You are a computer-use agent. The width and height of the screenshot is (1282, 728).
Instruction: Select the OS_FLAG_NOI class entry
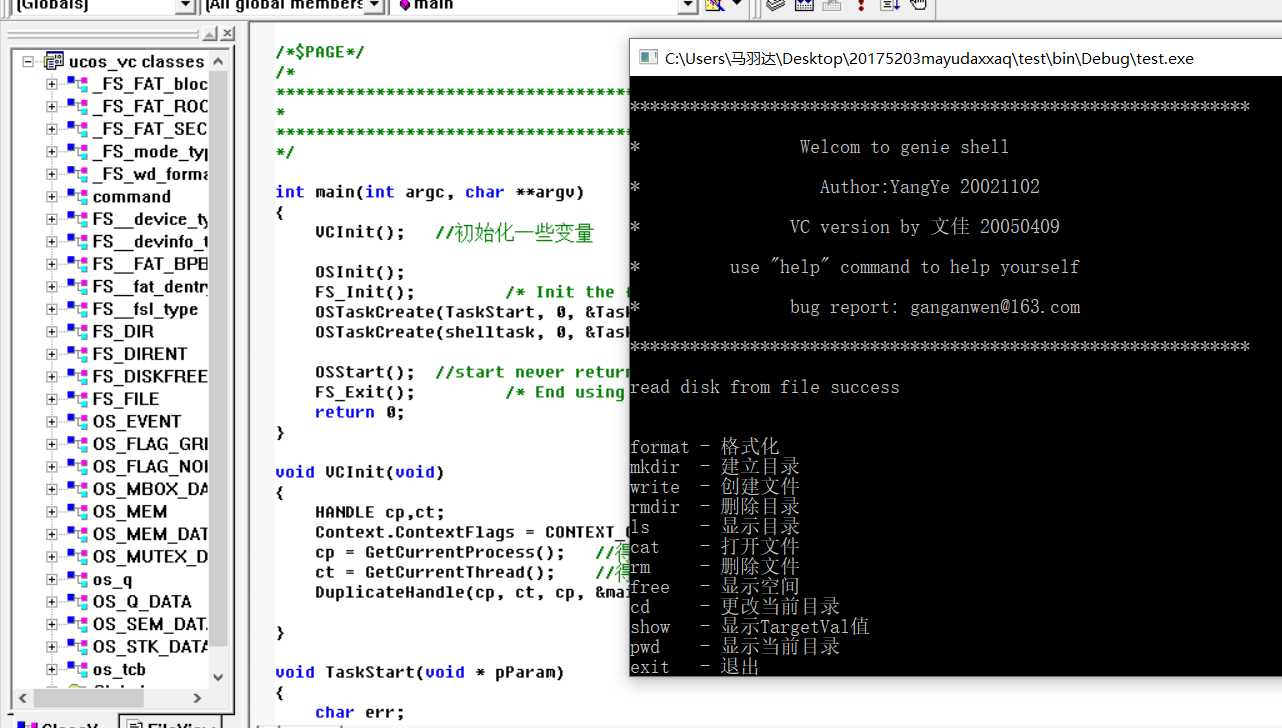[150, 466]
